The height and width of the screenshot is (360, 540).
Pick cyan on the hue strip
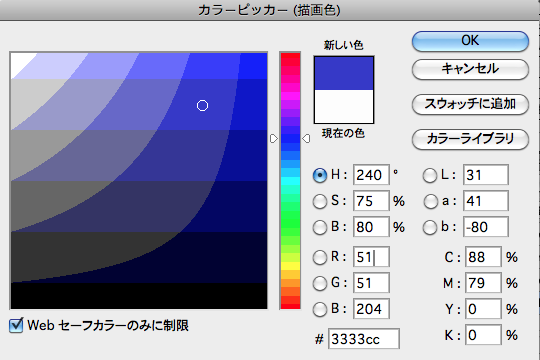click(x=290, y=181)
